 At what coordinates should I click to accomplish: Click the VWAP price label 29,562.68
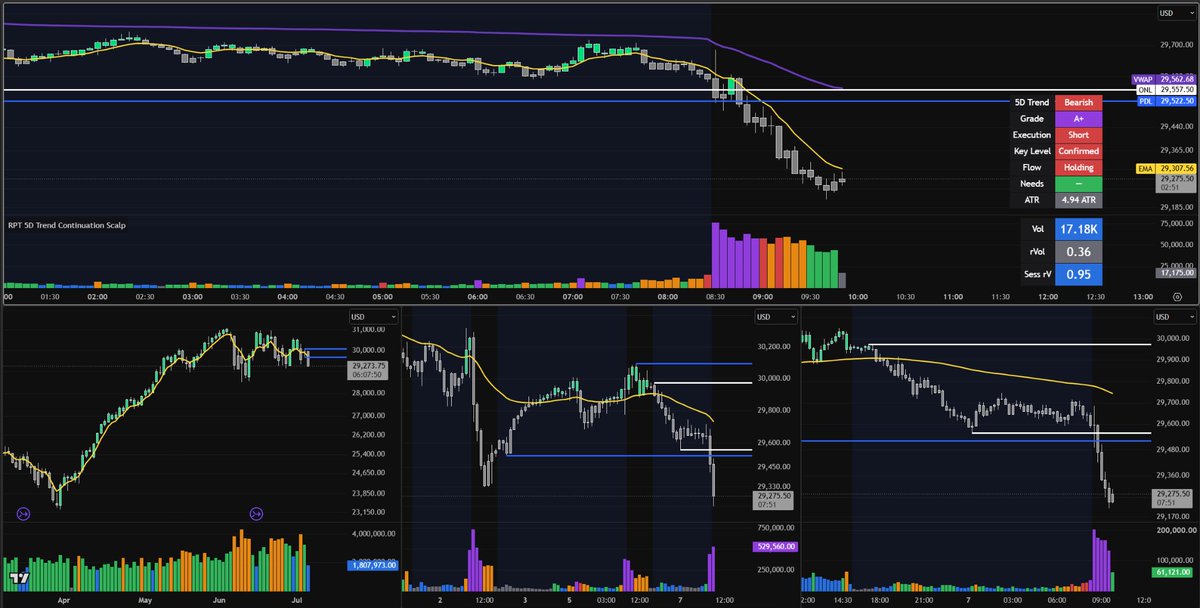tap(1163, 79)
